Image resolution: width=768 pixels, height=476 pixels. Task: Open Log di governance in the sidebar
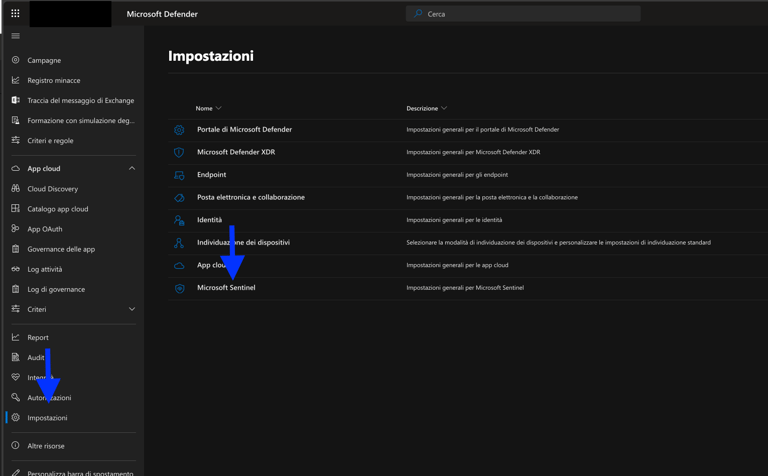point(56,289)
